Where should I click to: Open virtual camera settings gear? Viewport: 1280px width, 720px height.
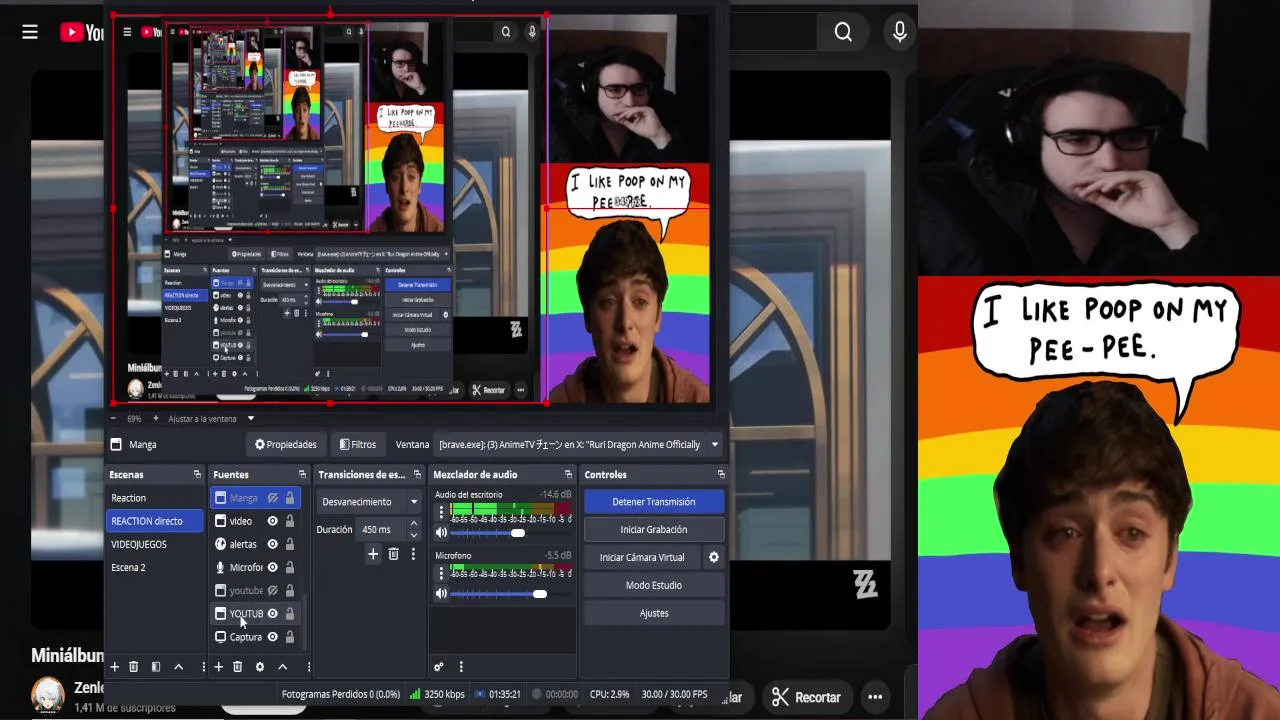[x=713, y=557]
